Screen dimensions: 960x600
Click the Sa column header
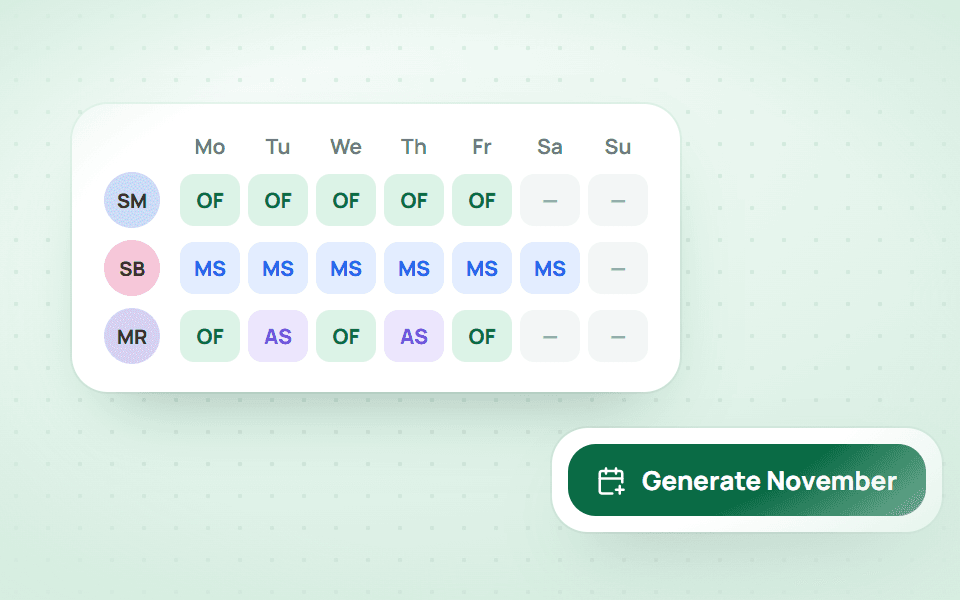[x=550, y=147]
